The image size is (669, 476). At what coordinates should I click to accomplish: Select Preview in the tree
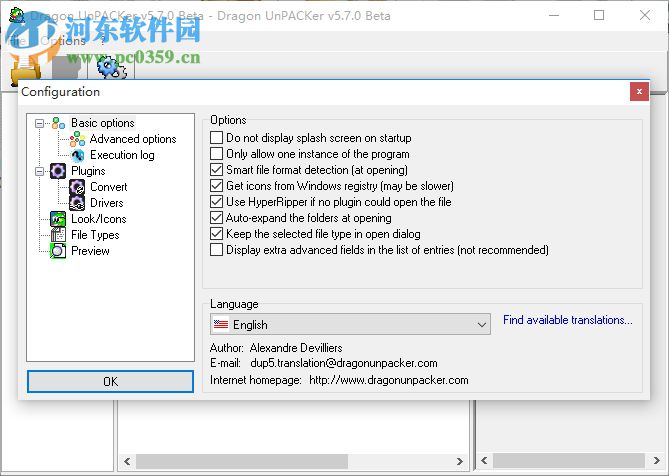click(90, 251)
